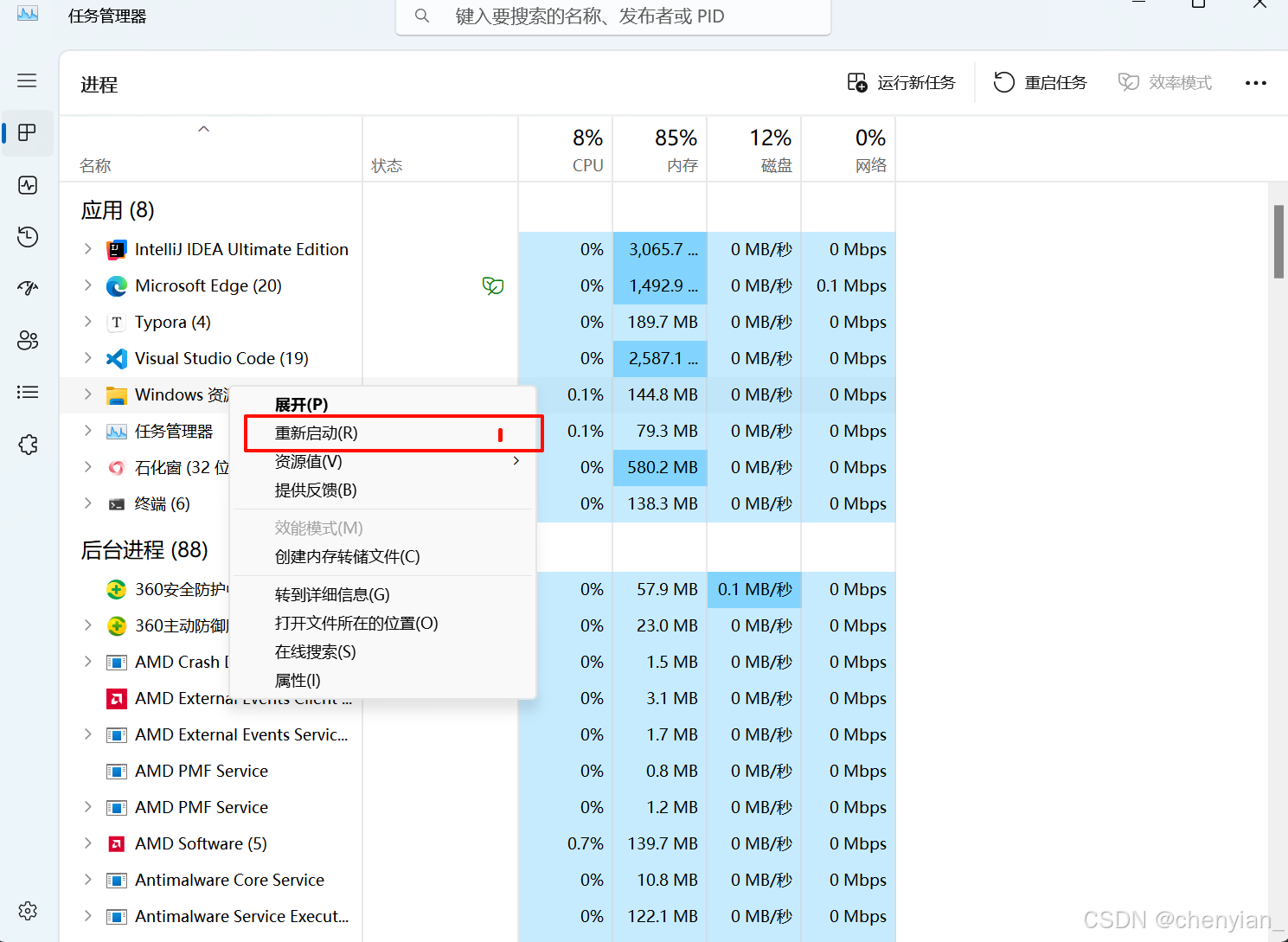Viewport: 1288px width, 942px height.
Task: Choose 打开文件所在的位置(O)
Action: [383, 624]
